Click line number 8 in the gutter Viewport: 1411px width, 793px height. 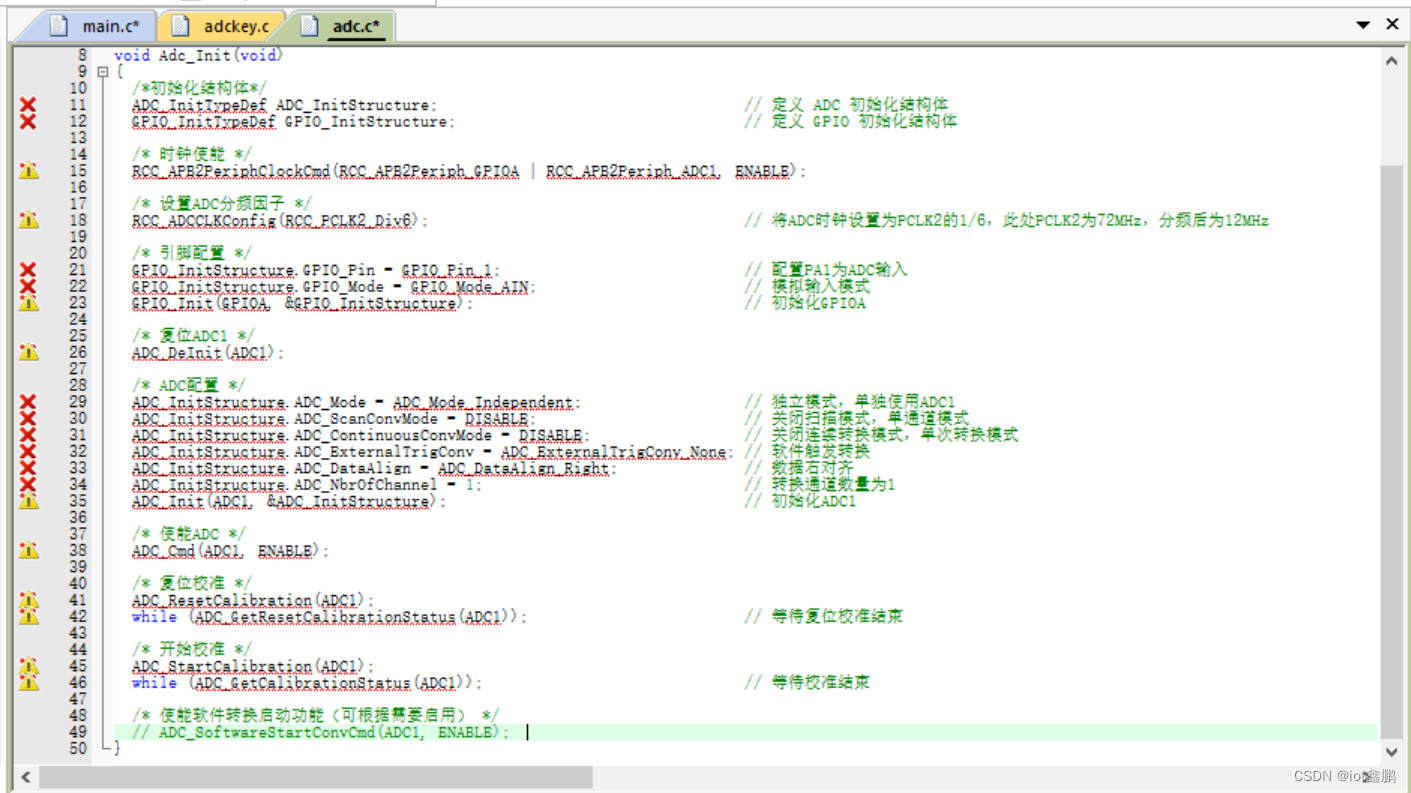(81, 56)
